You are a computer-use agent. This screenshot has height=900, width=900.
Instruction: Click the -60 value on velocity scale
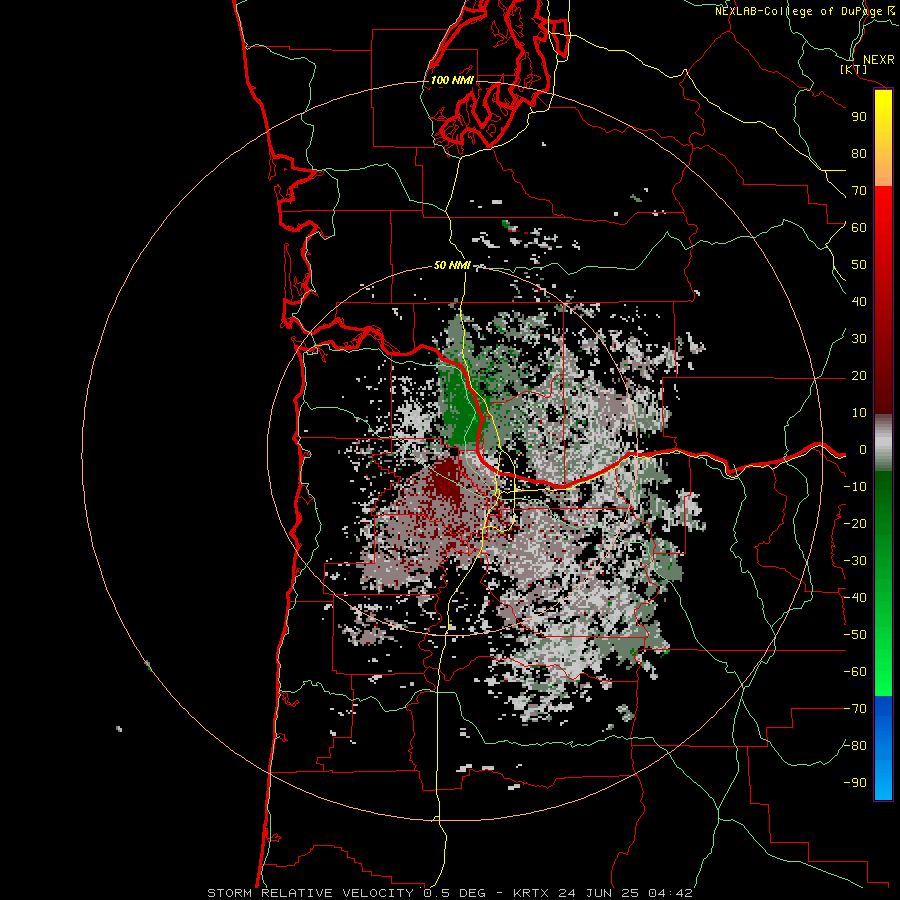click(855, 672)
